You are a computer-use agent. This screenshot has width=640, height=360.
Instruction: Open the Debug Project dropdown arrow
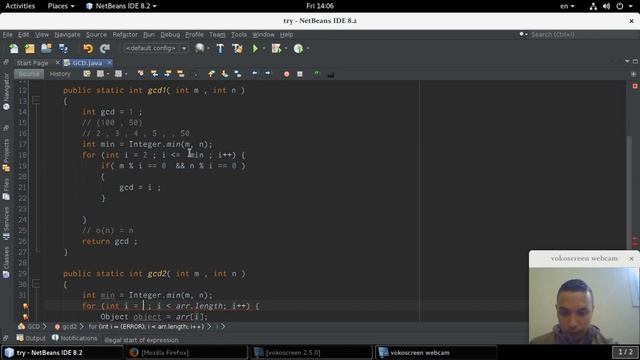pyautogui.click(x=286, y=49)
